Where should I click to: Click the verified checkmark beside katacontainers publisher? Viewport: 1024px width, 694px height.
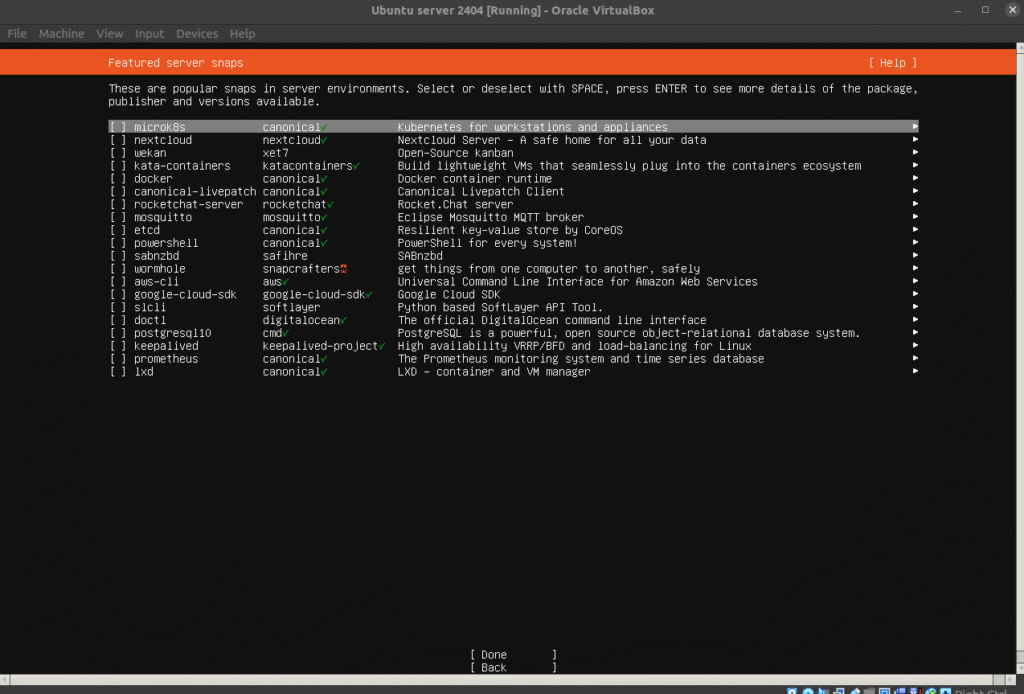[x=357, y=166]
